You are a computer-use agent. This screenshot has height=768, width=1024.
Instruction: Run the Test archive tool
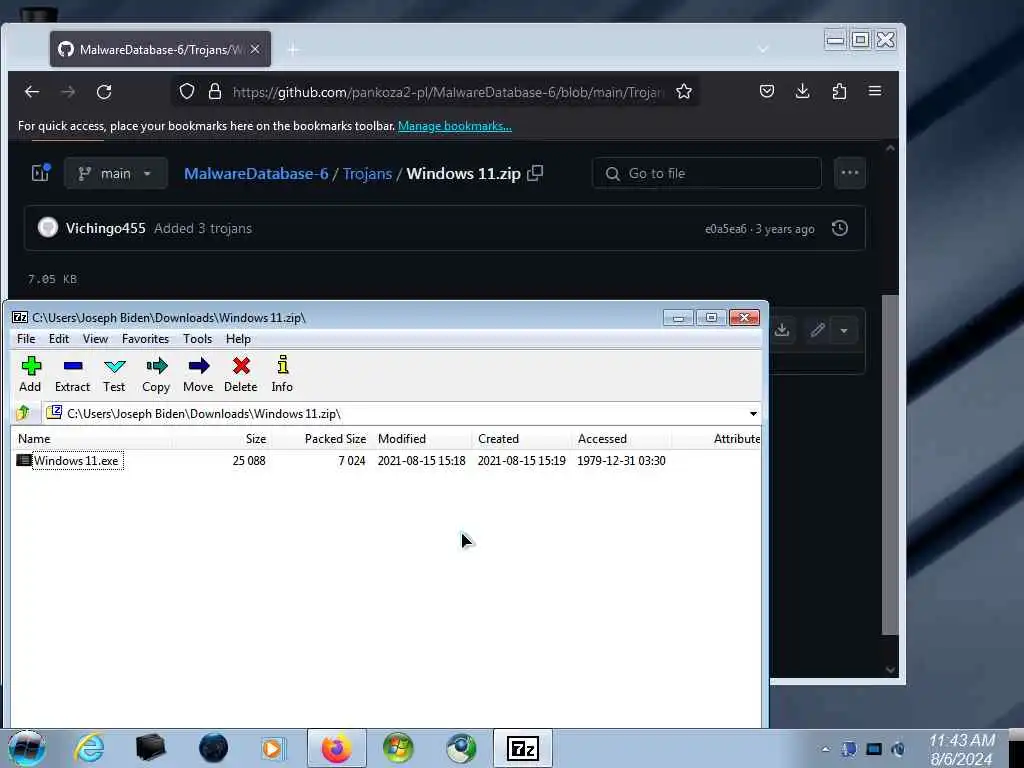pos(114,374)
